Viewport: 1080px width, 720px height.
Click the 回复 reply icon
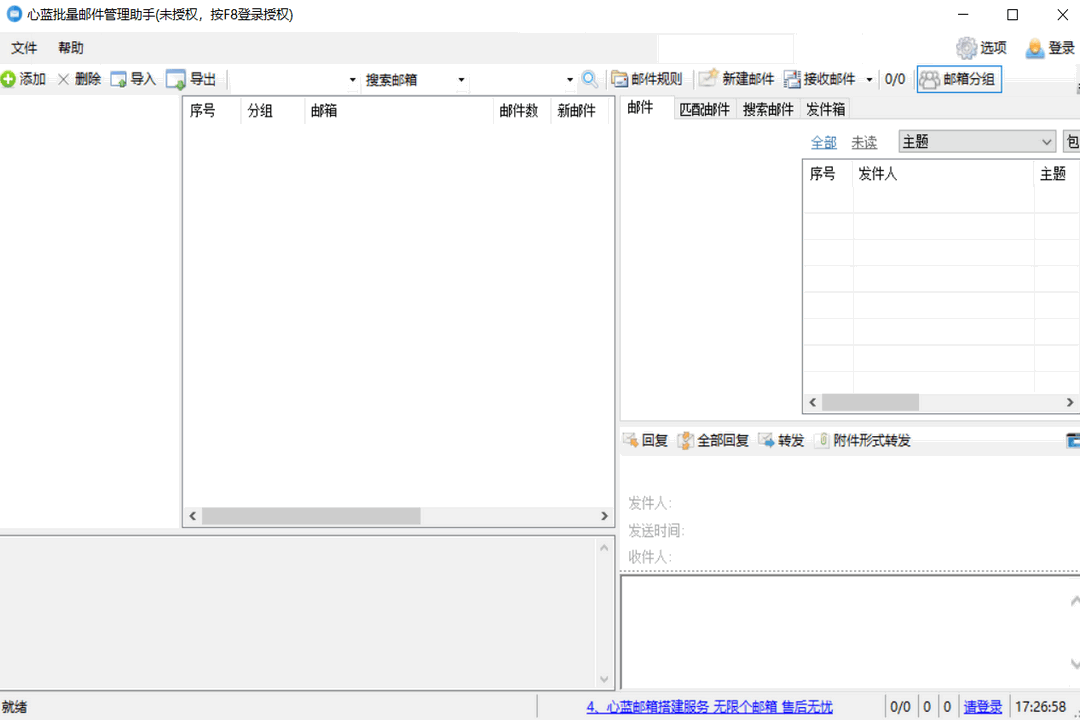click(x=645, y=440)
